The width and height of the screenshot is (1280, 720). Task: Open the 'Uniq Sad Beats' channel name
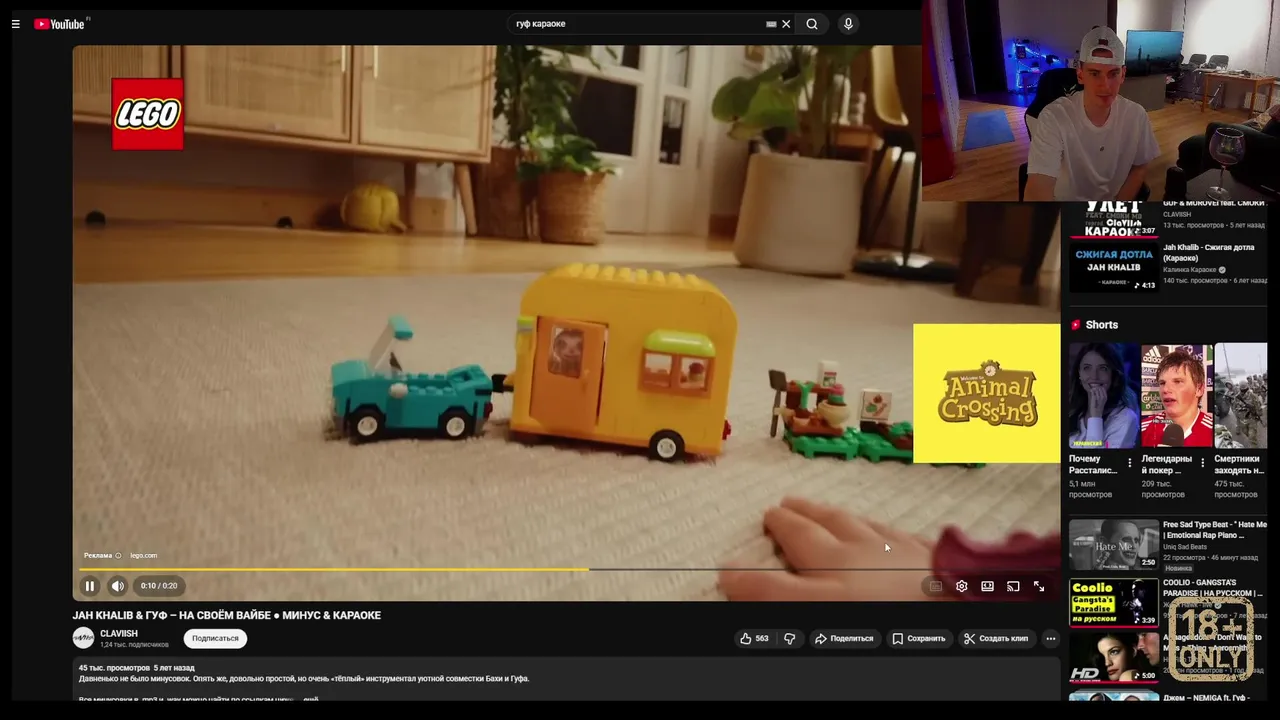(x=1185, y=547)
